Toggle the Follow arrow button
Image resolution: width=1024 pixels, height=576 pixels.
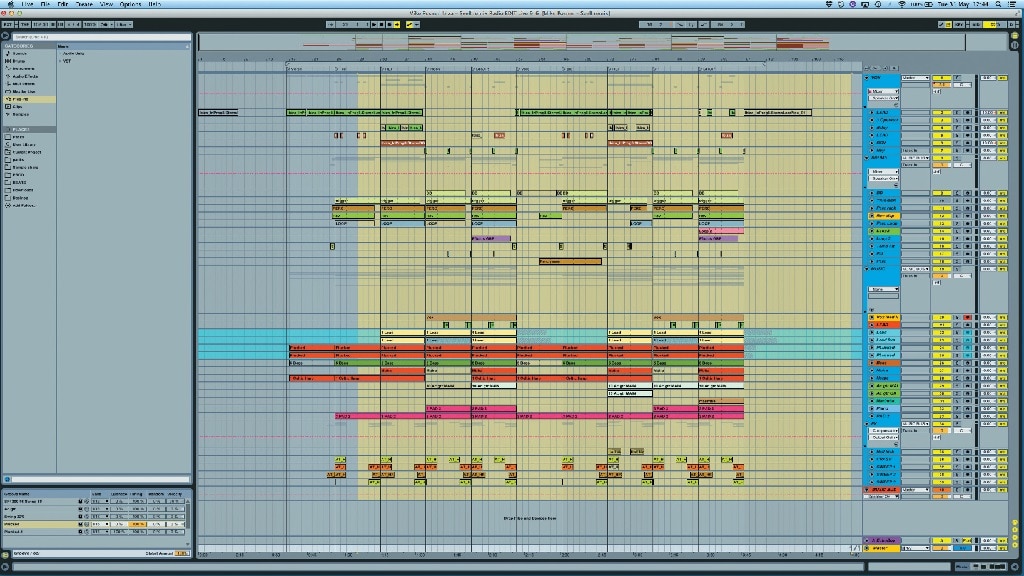[x=331, y=24]
